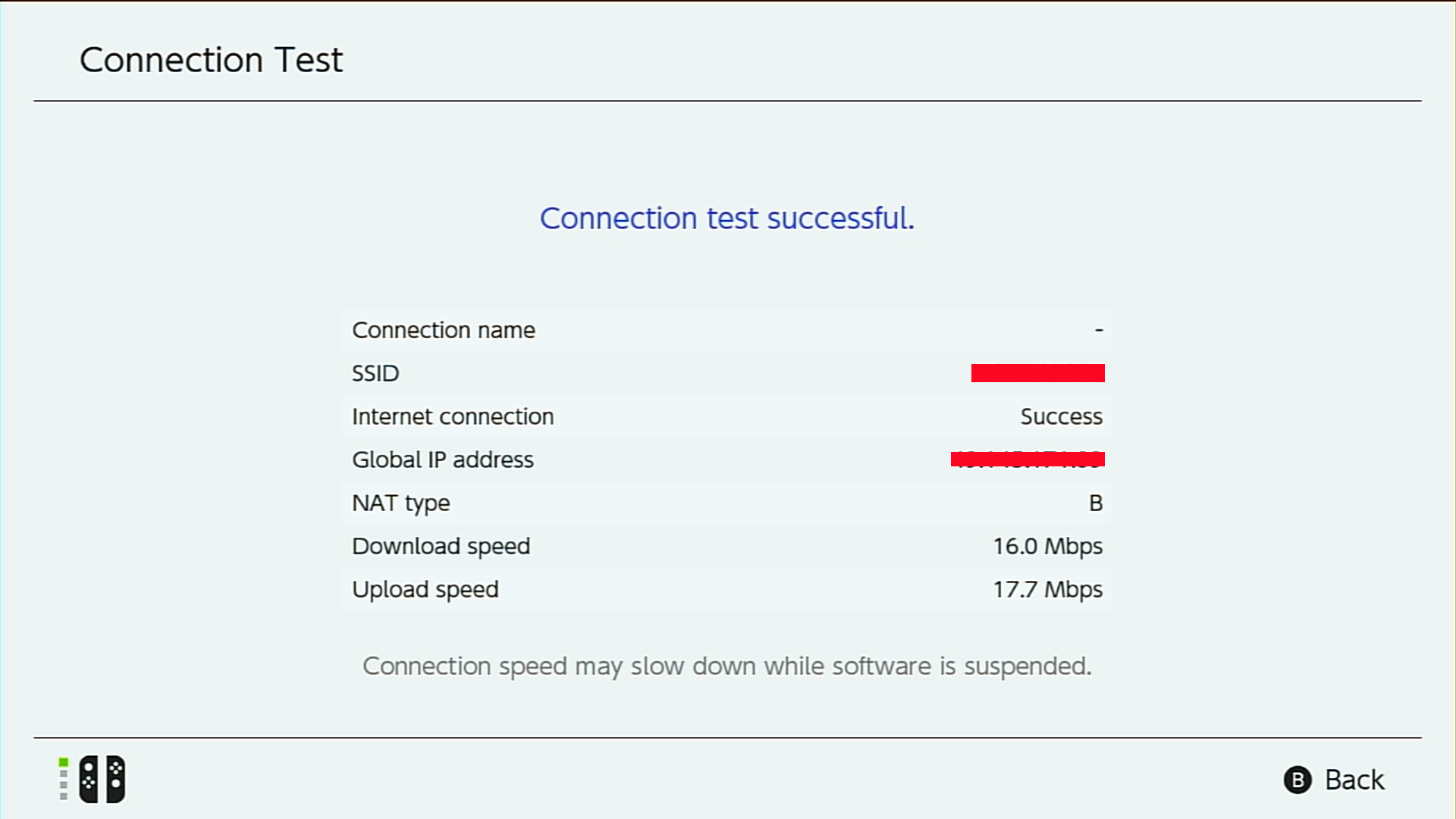Click the green player indicator light
This screenshot has height=819, width=1456.
pyautogui.click(x=64, y=763)
